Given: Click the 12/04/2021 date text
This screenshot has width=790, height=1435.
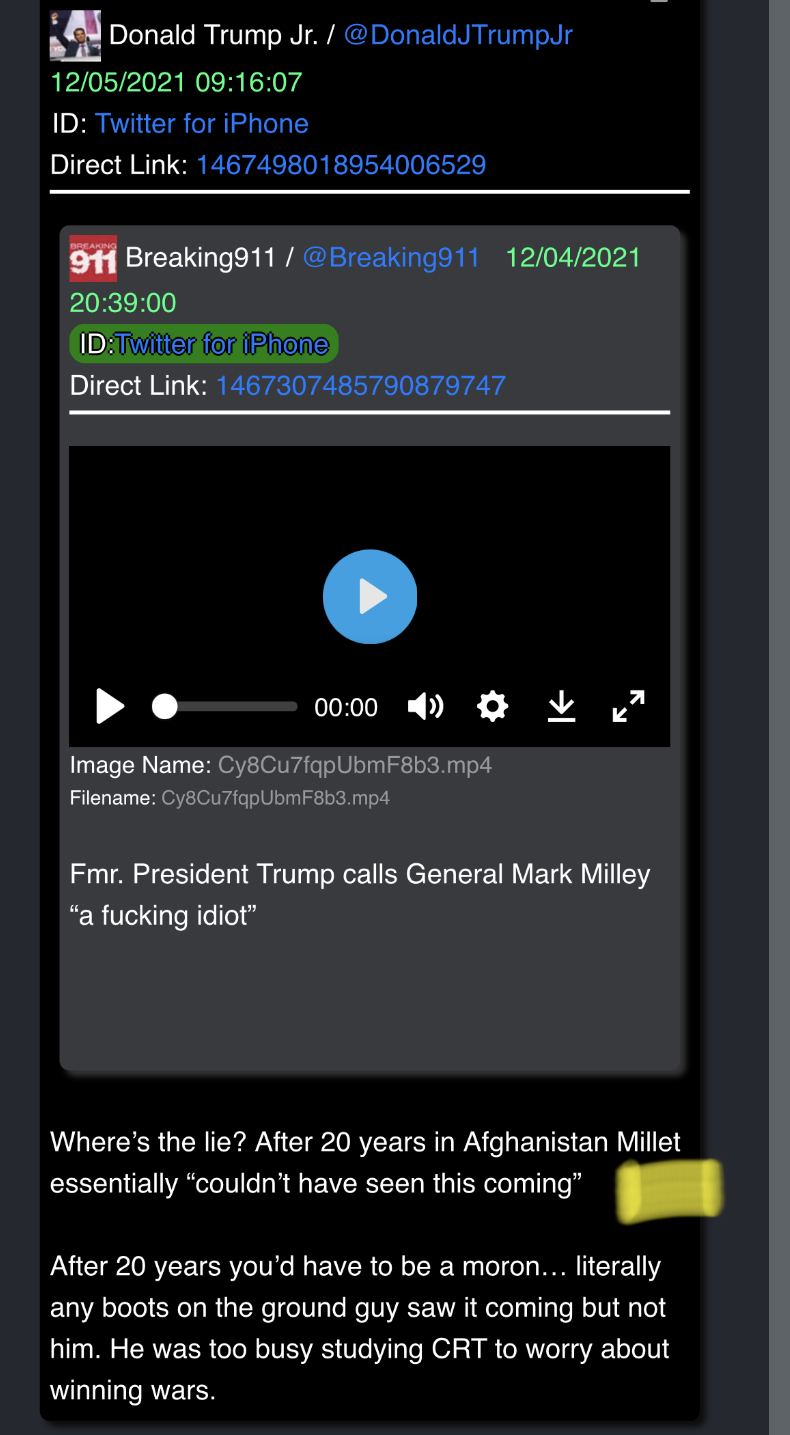Looking at the screenshot, I should tap(573, 257).
